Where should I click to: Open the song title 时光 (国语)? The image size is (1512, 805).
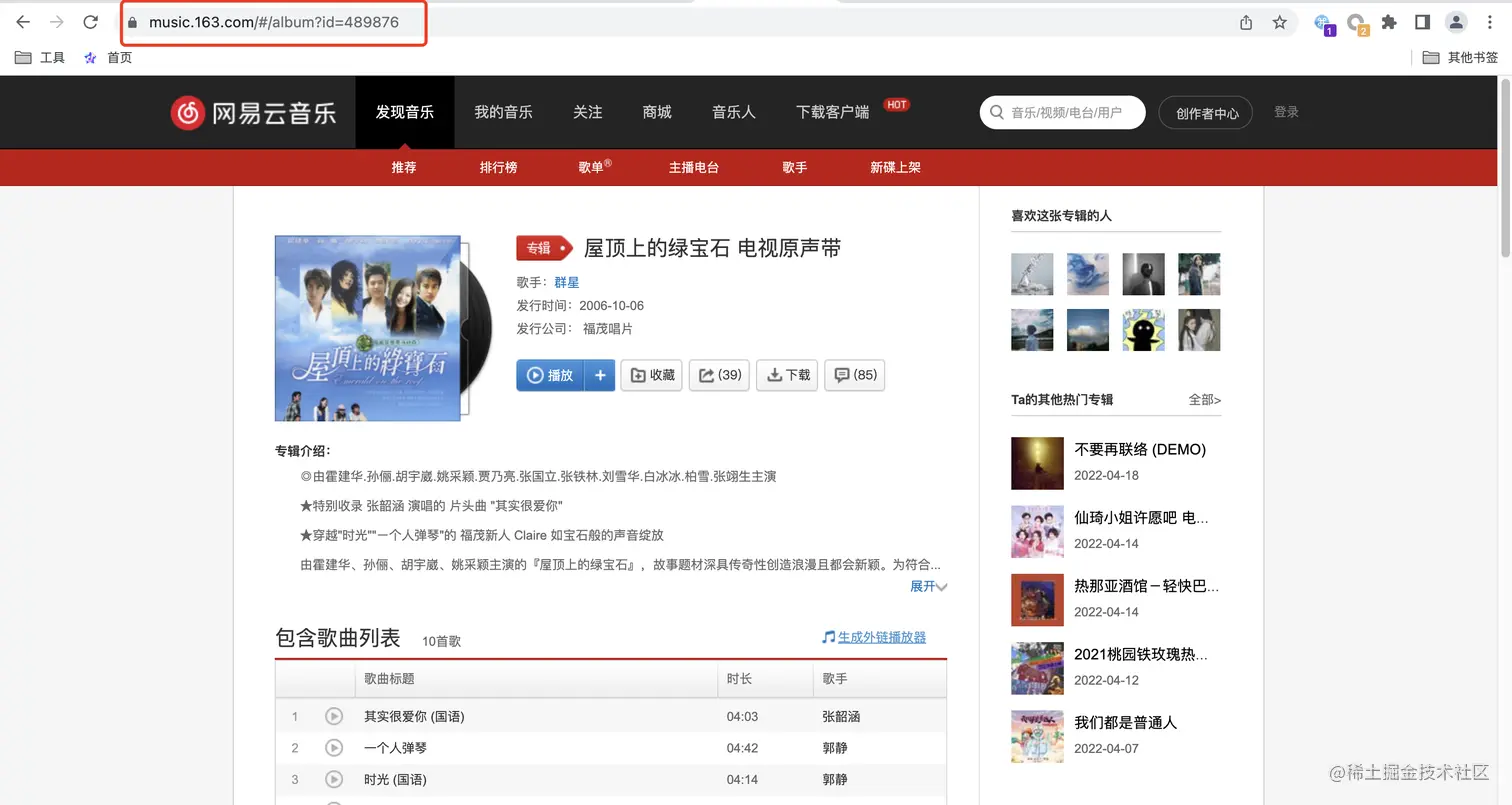(395, 779)
